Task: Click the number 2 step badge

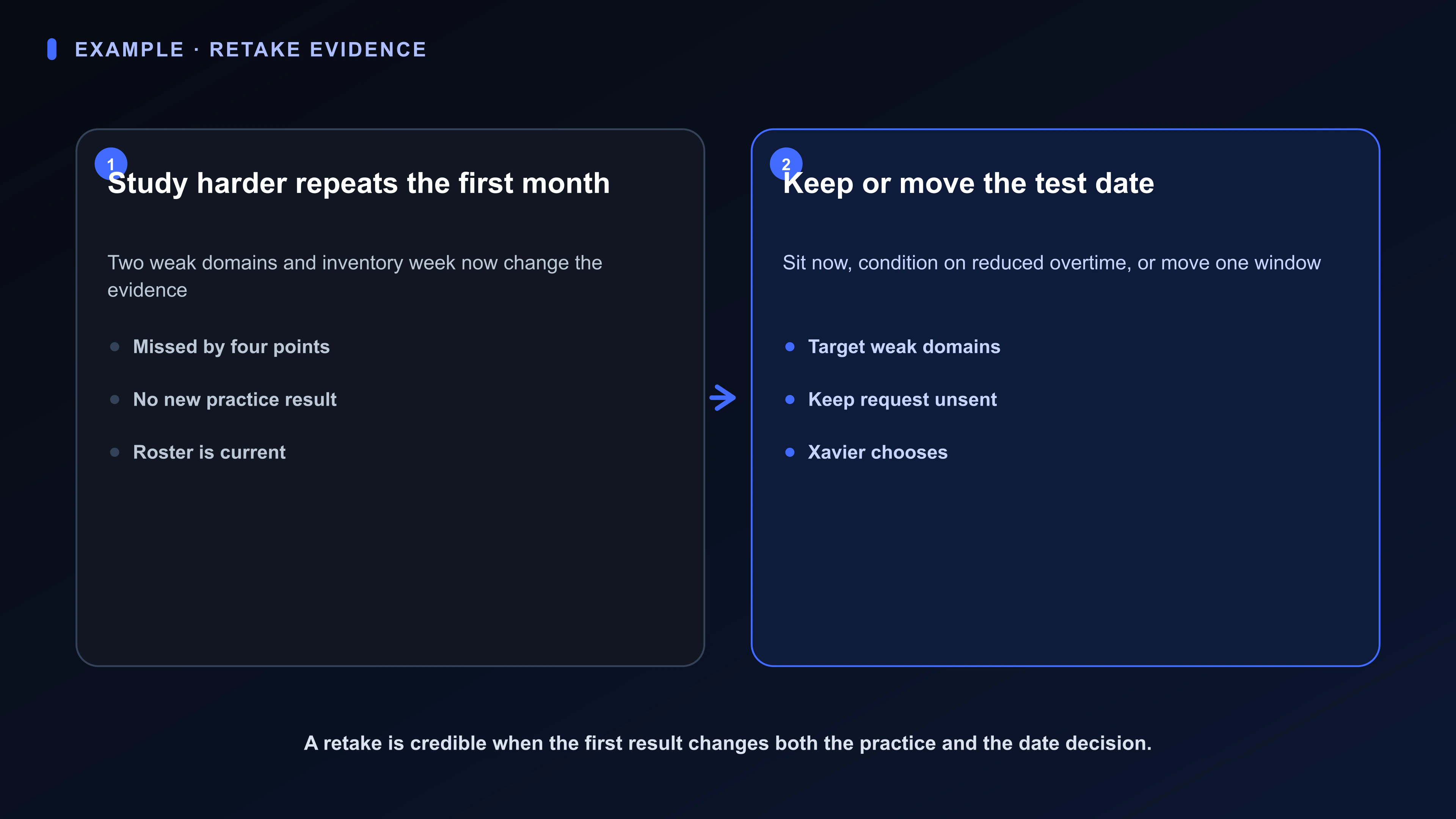Action: pyautogui.click(x=786, y=164)
